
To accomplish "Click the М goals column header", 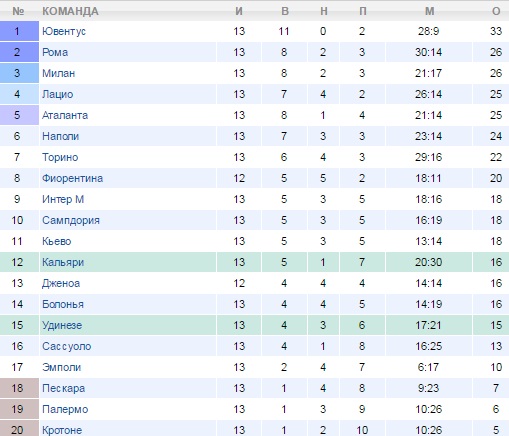I will 430,11.
